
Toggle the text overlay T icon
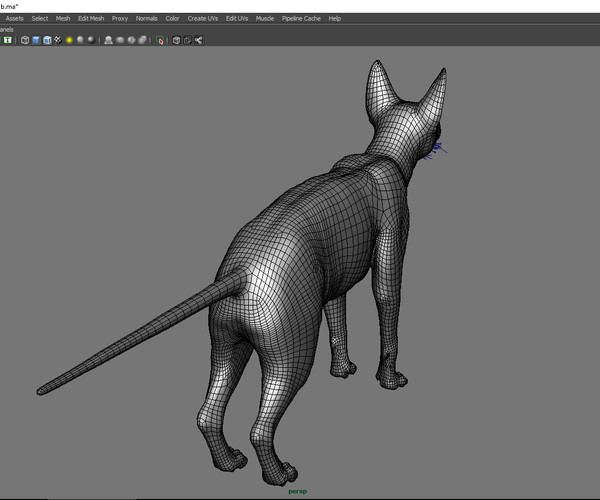tap(8, 40)
